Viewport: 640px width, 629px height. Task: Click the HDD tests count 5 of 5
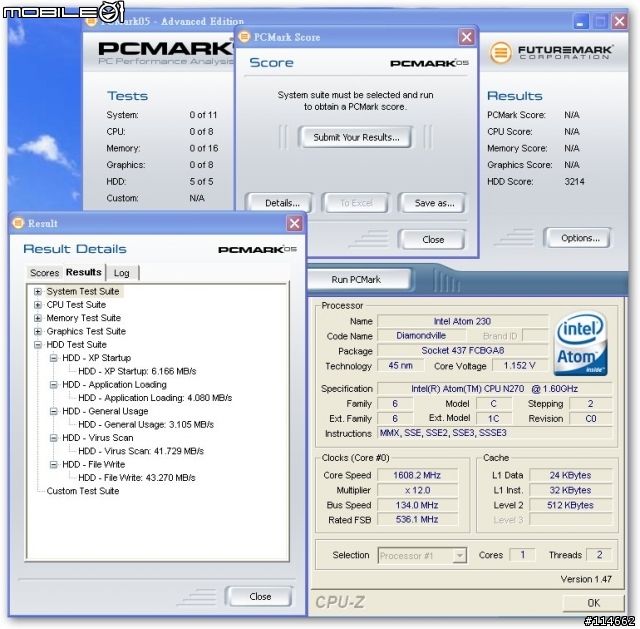coord(201,182)
